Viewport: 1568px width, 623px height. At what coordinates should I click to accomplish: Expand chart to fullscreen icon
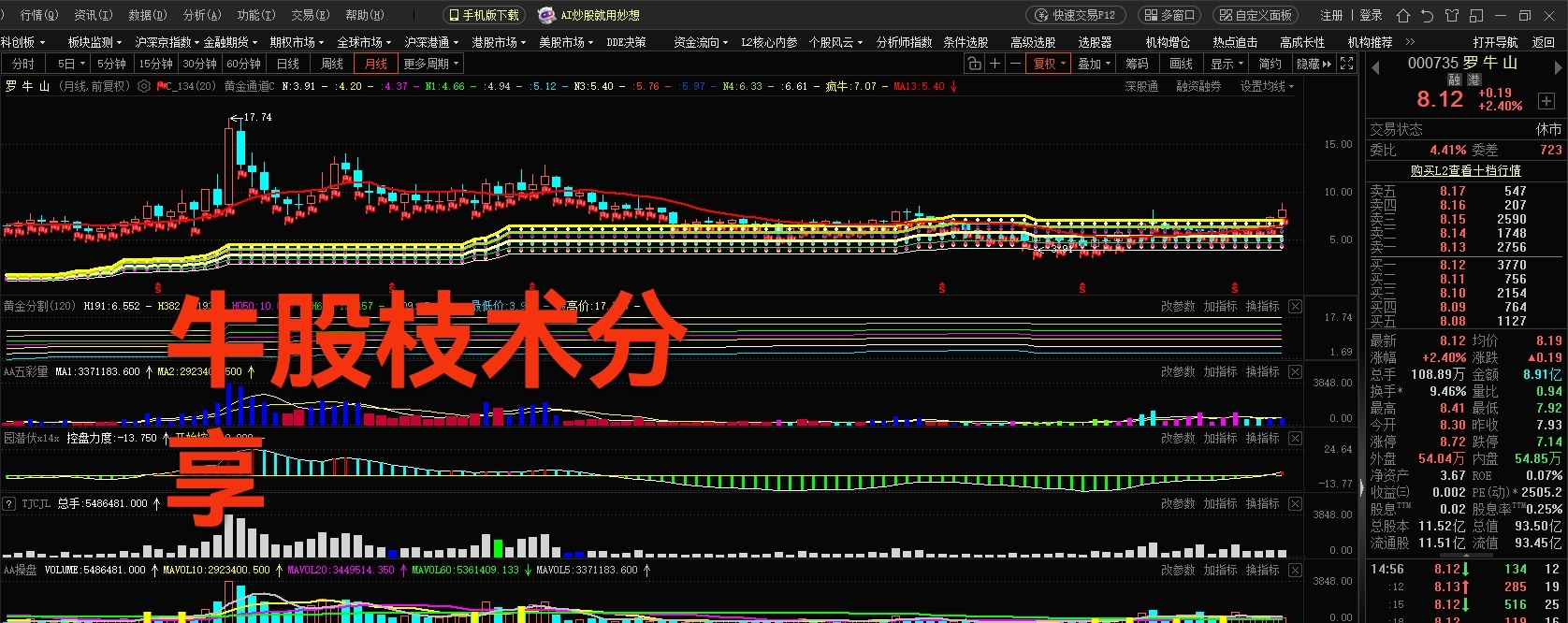[1346, 64]
